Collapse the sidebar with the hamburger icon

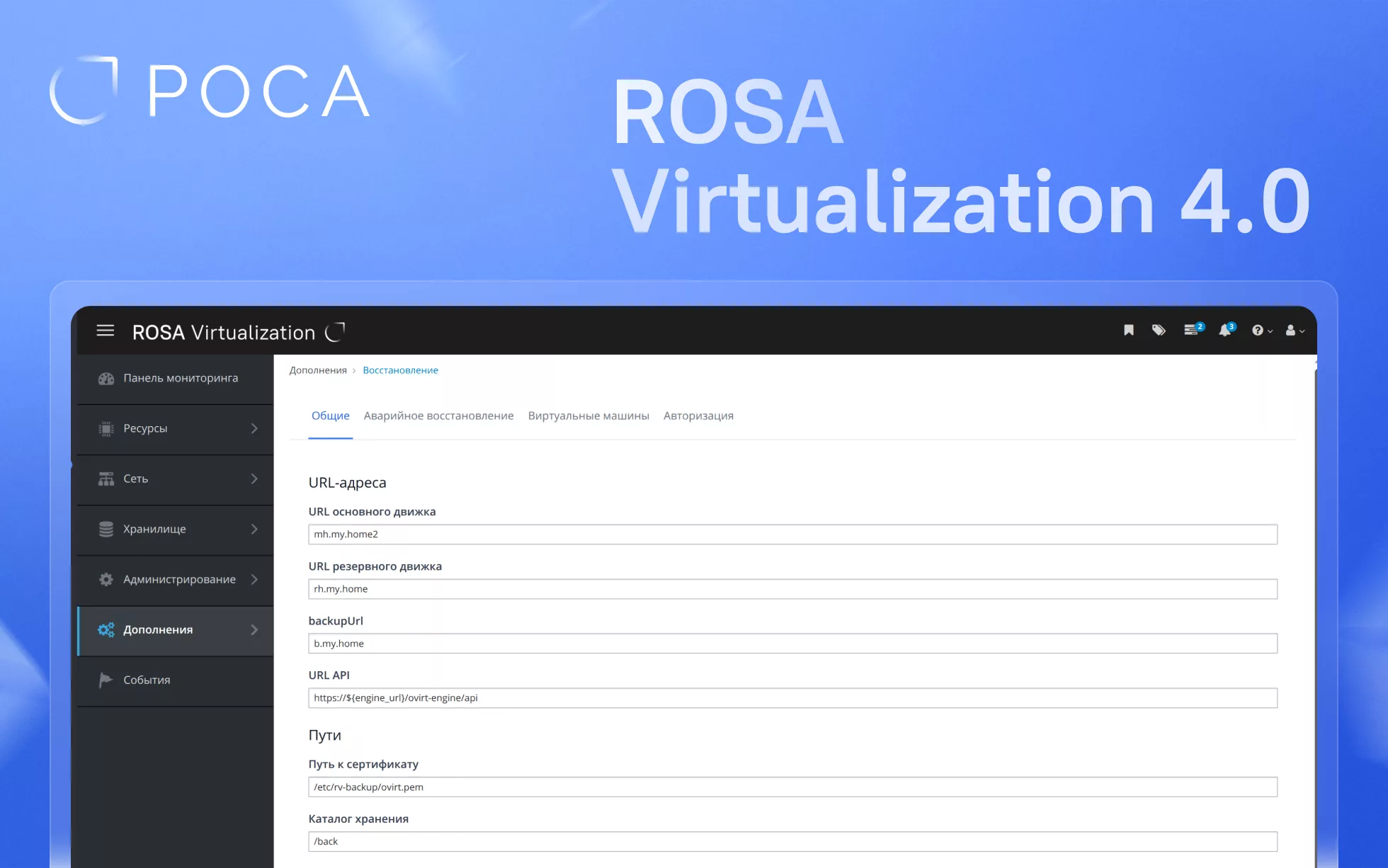point(105,331)
